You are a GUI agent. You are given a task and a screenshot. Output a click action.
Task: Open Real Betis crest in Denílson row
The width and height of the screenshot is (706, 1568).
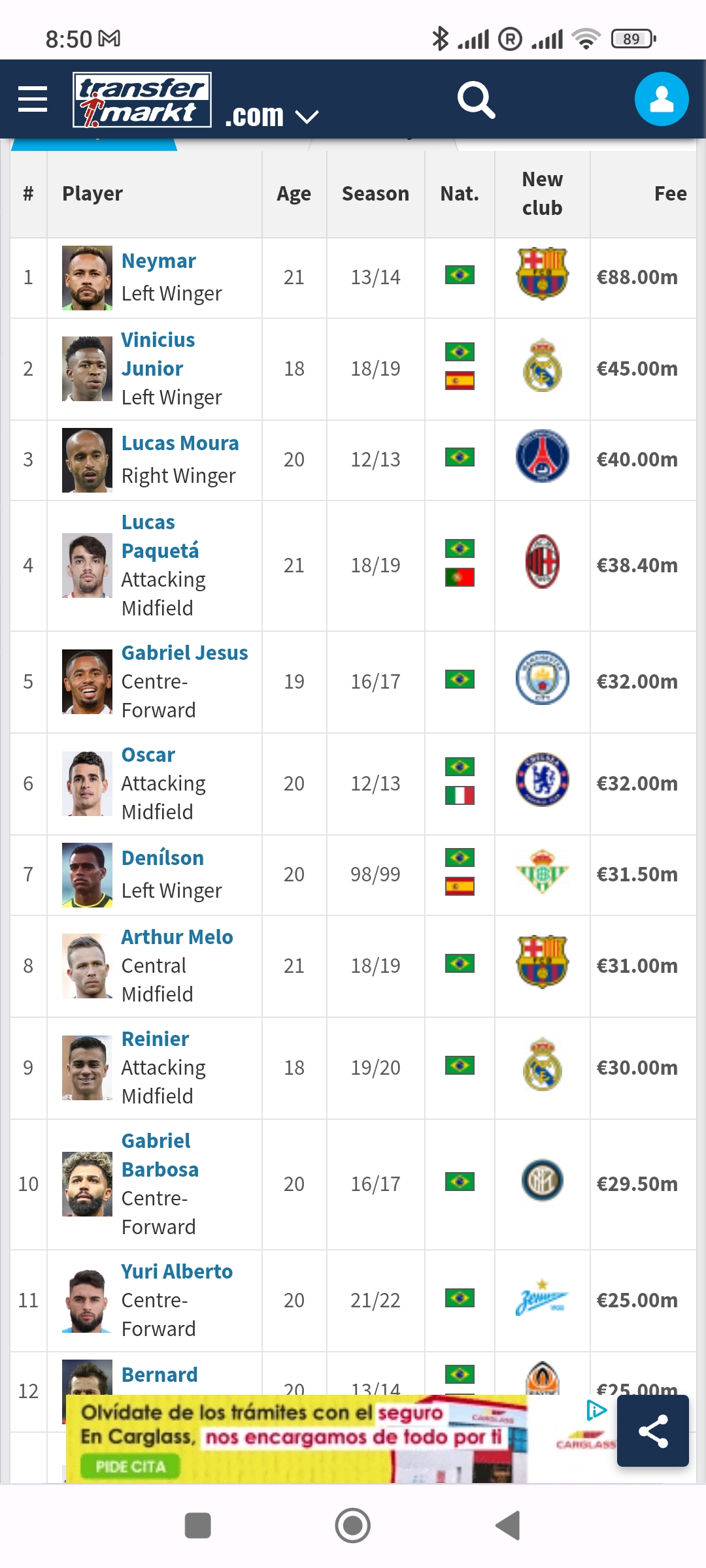542,871
